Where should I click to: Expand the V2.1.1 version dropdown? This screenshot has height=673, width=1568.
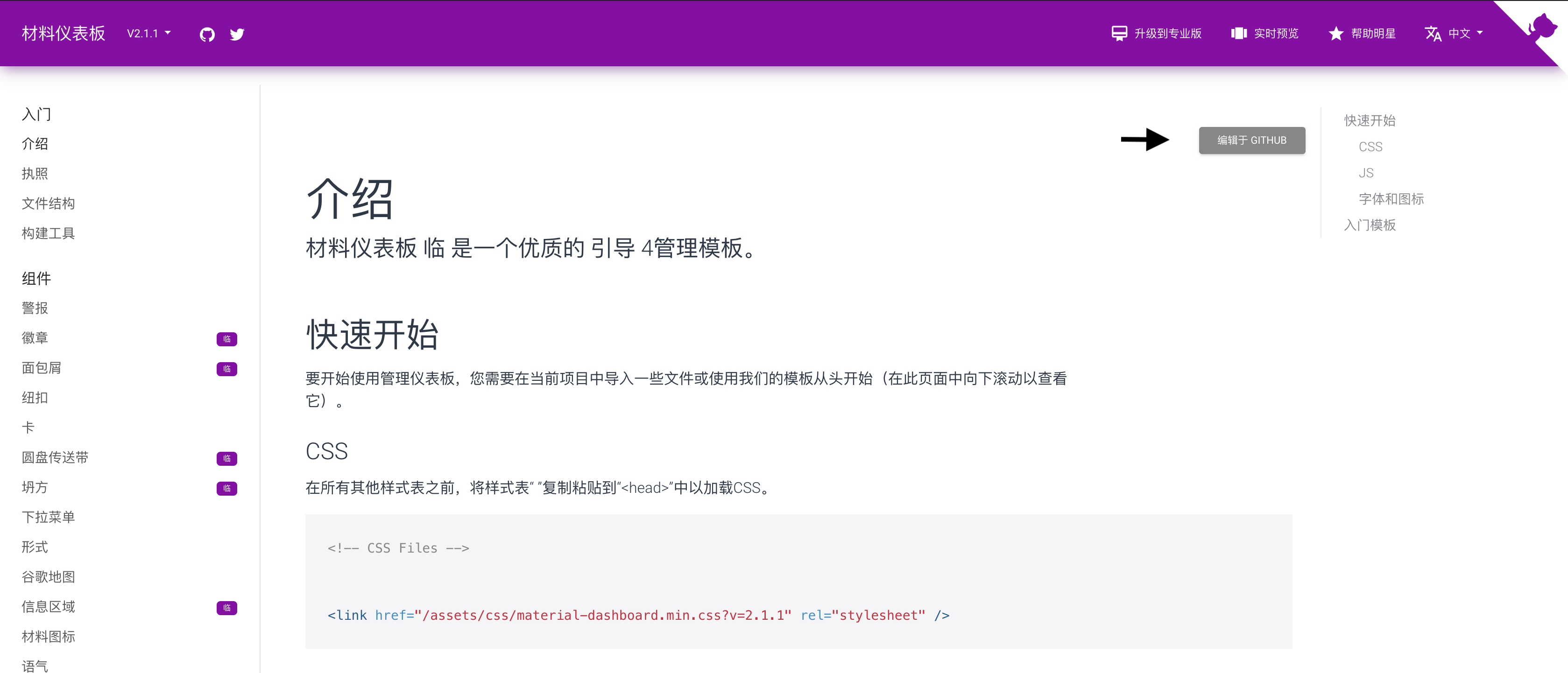[149, 34]
